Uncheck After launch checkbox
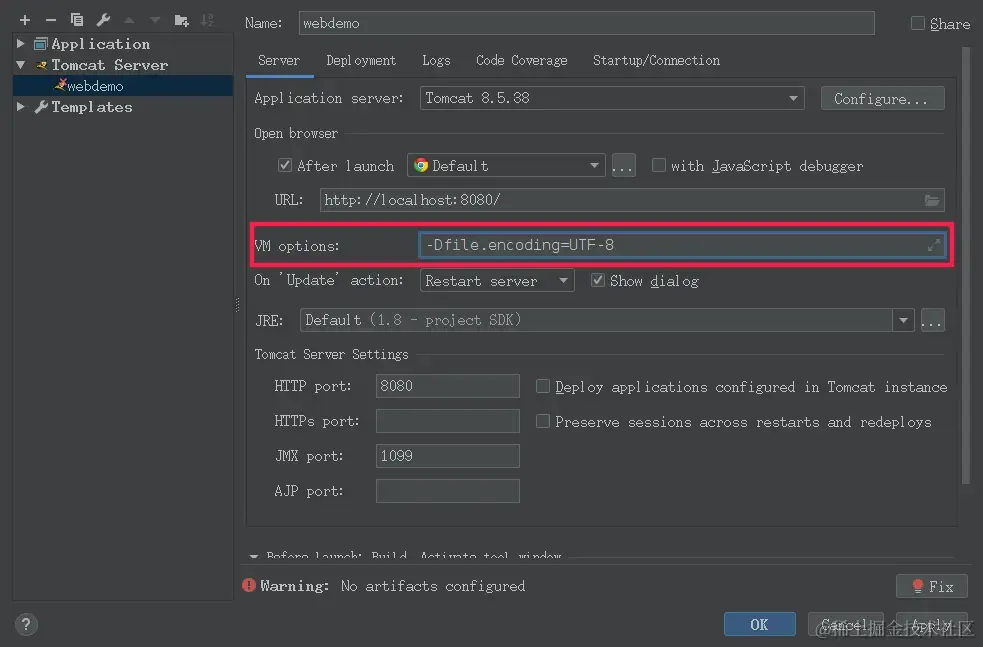The image size is (983, 647). (x=285, y=165)
